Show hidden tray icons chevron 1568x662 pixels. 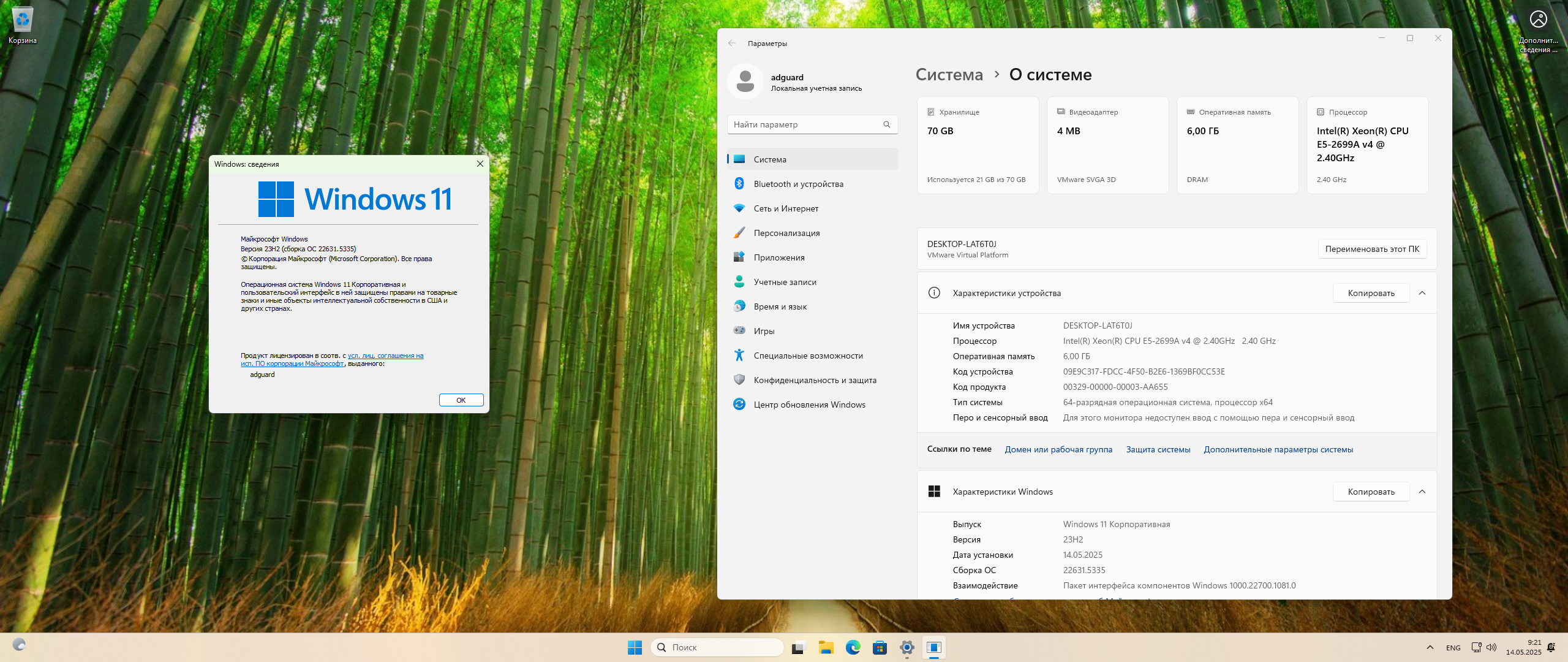click(1430, 647)
